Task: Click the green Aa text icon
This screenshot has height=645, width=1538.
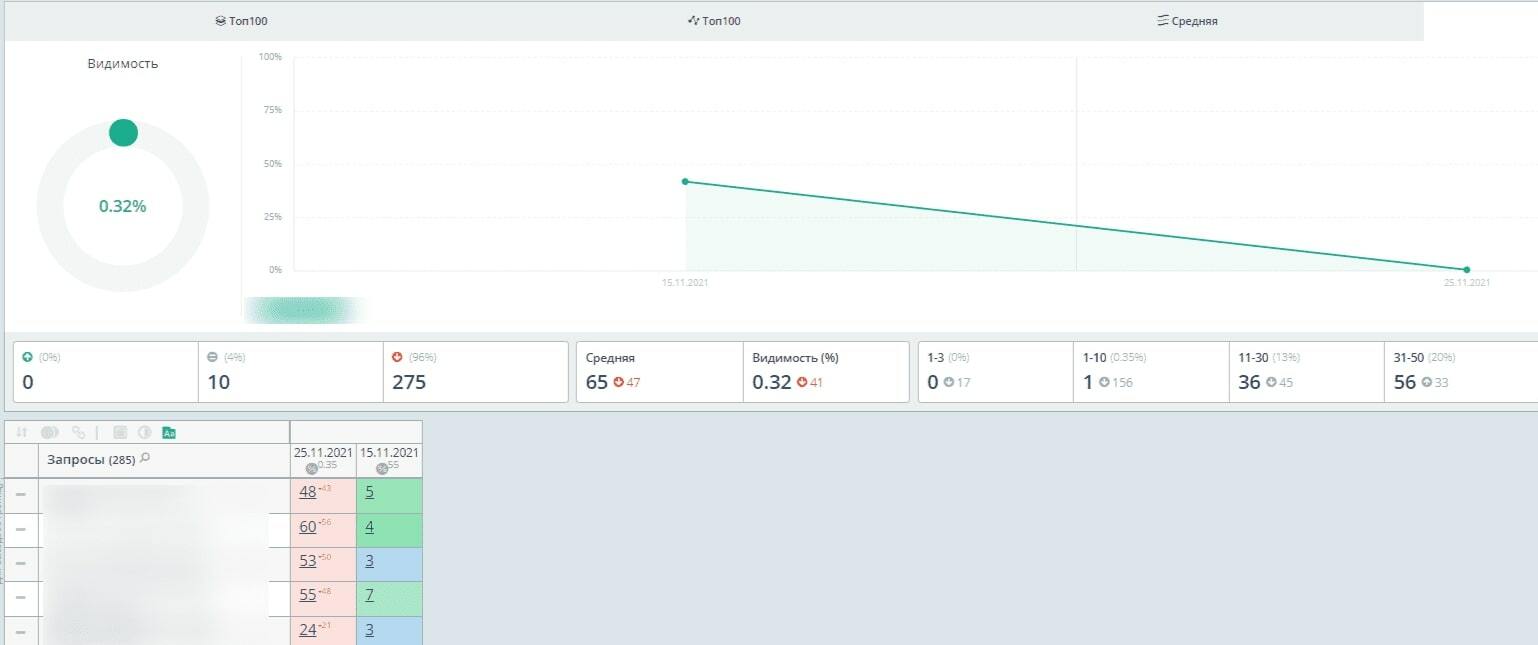Action: click(169, 432)
